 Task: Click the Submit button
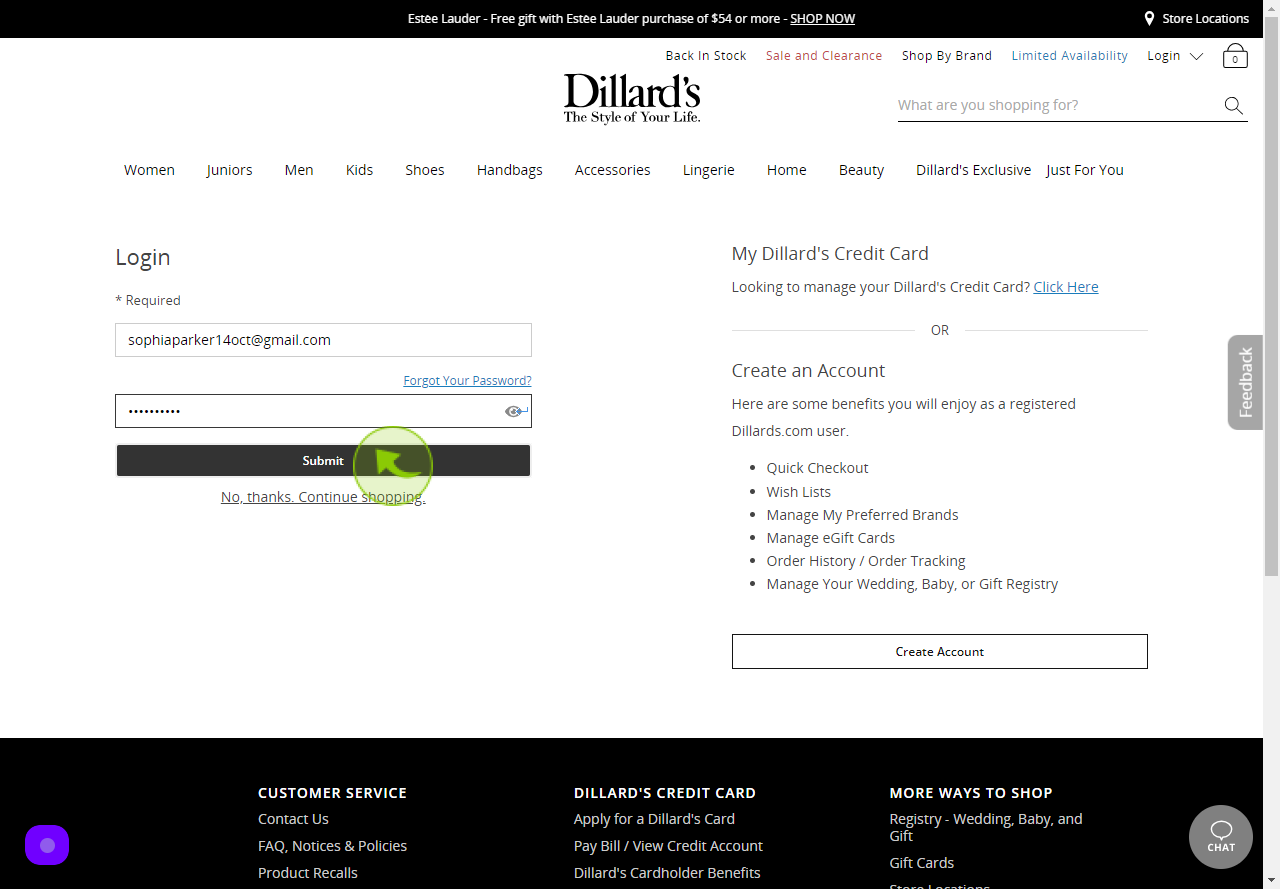coord(323,460)
